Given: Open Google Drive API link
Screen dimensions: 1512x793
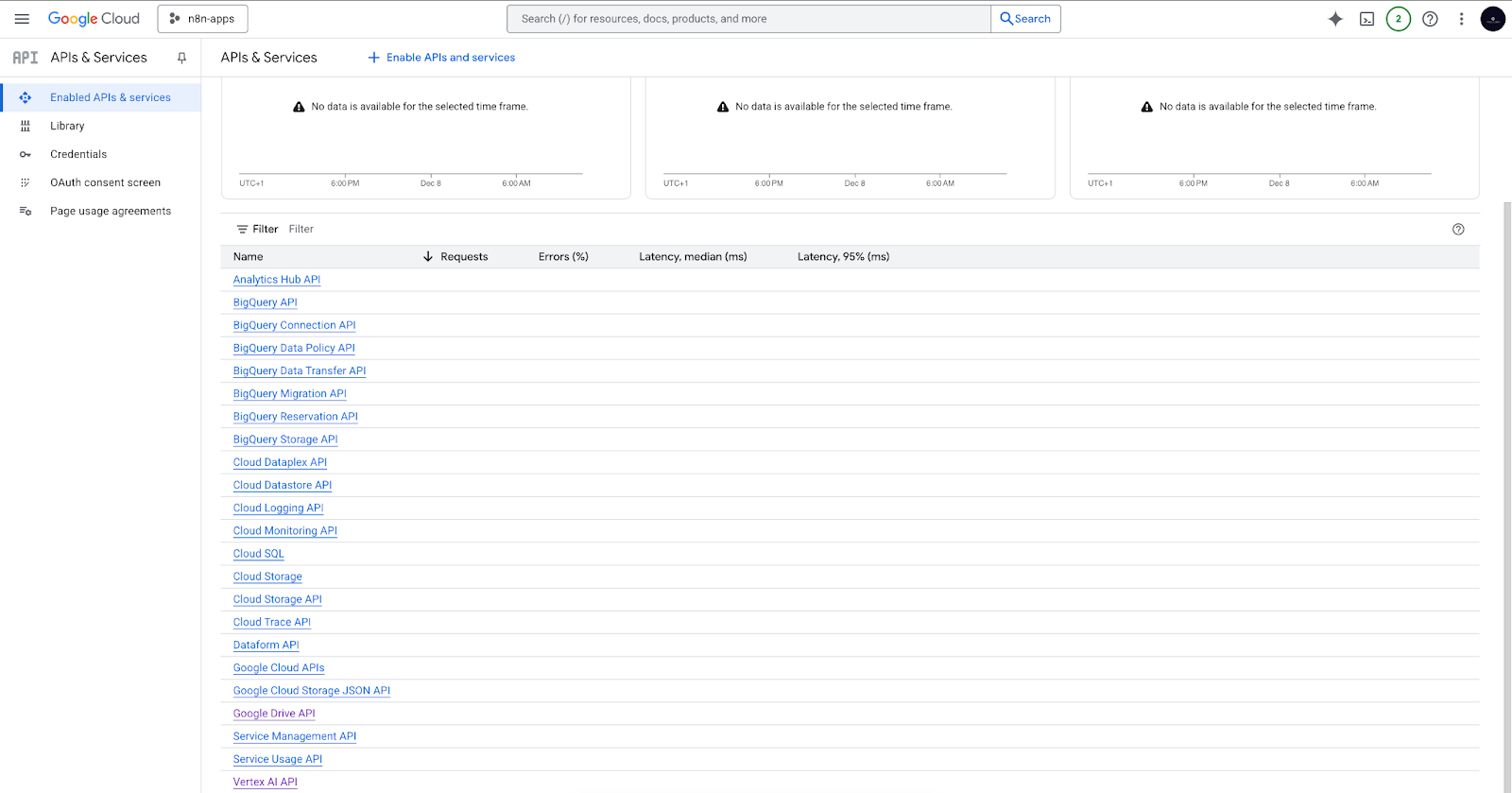Looking at the screenshot, I should click(x=274, y=714).
